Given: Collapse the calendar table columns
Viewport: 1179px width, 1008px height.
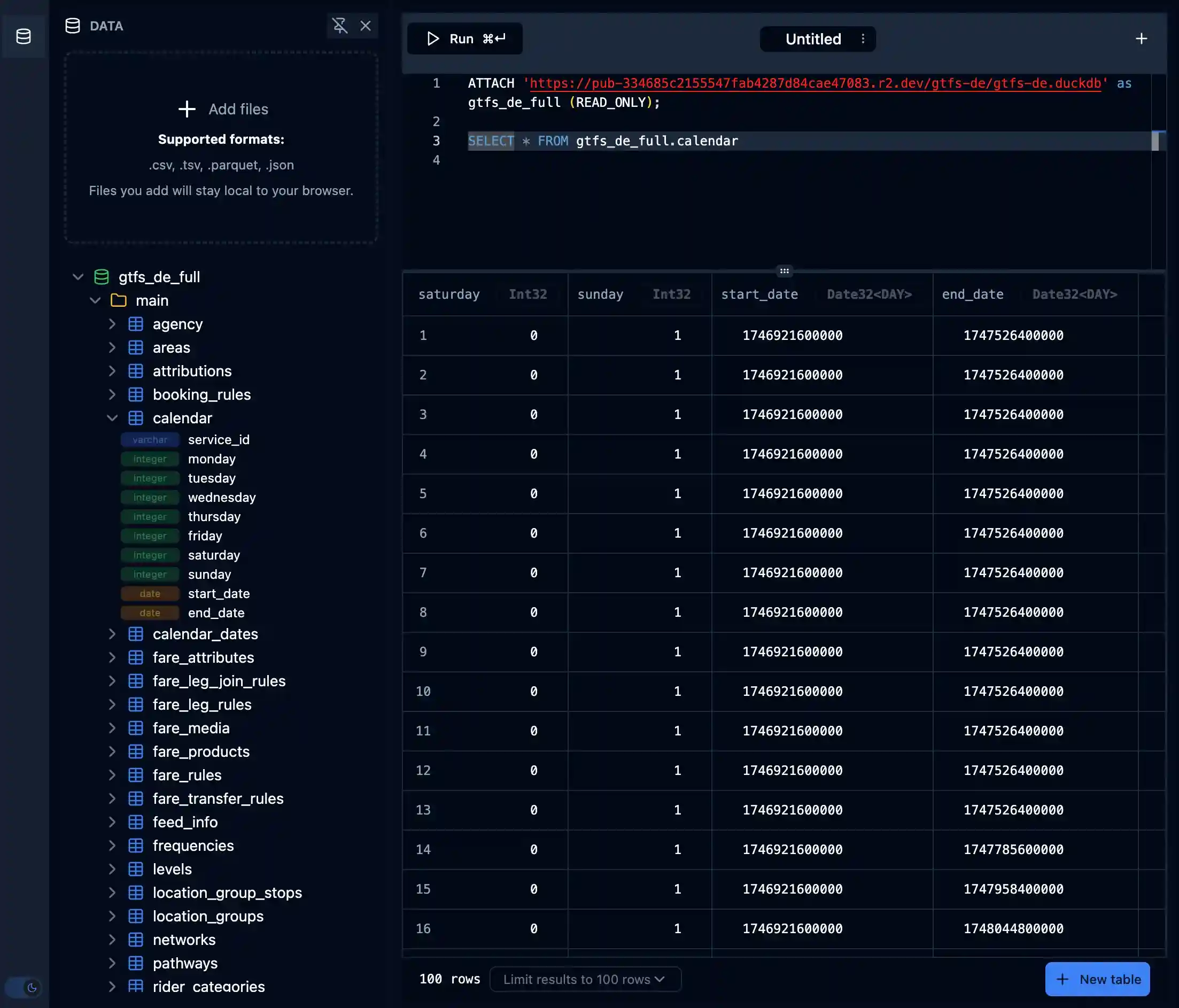Looking at the screenshot, I should point(112,418).
